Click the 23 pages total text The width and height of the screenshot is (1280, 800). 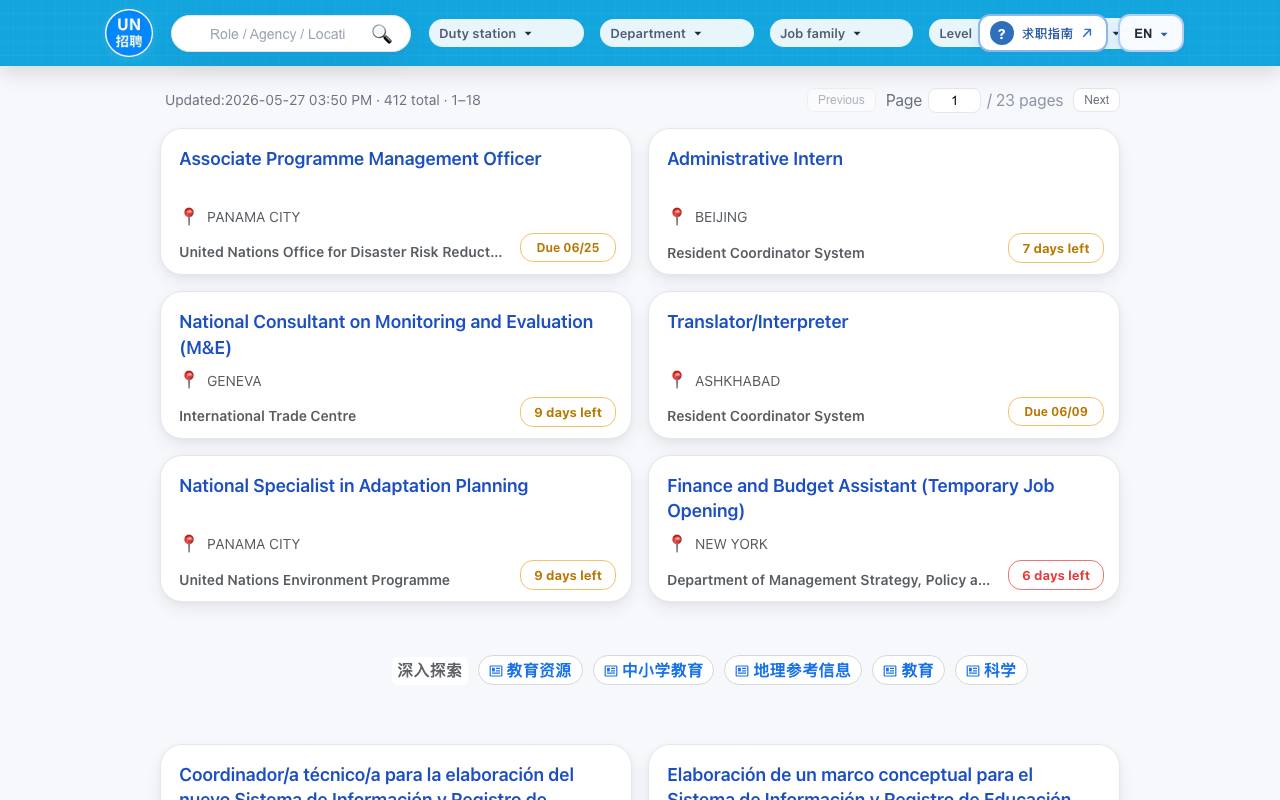click(x=1025, y=100)
